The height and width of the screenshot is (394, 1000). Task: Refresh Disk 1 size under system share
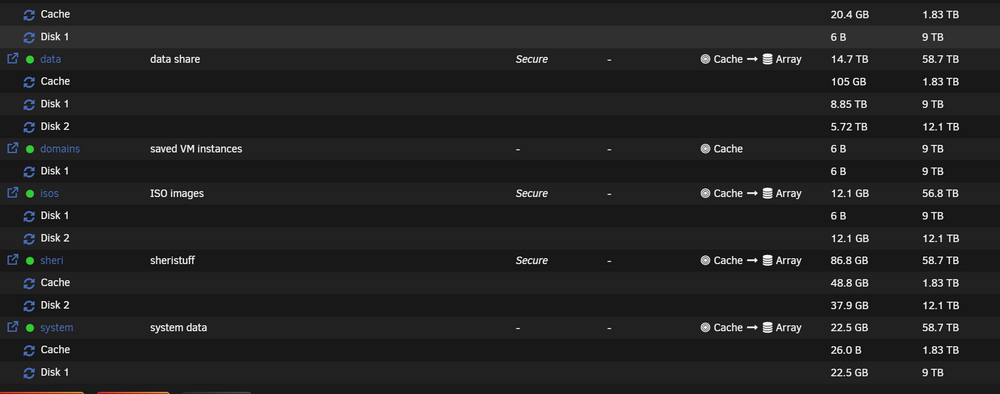click(x=29, y=372)
